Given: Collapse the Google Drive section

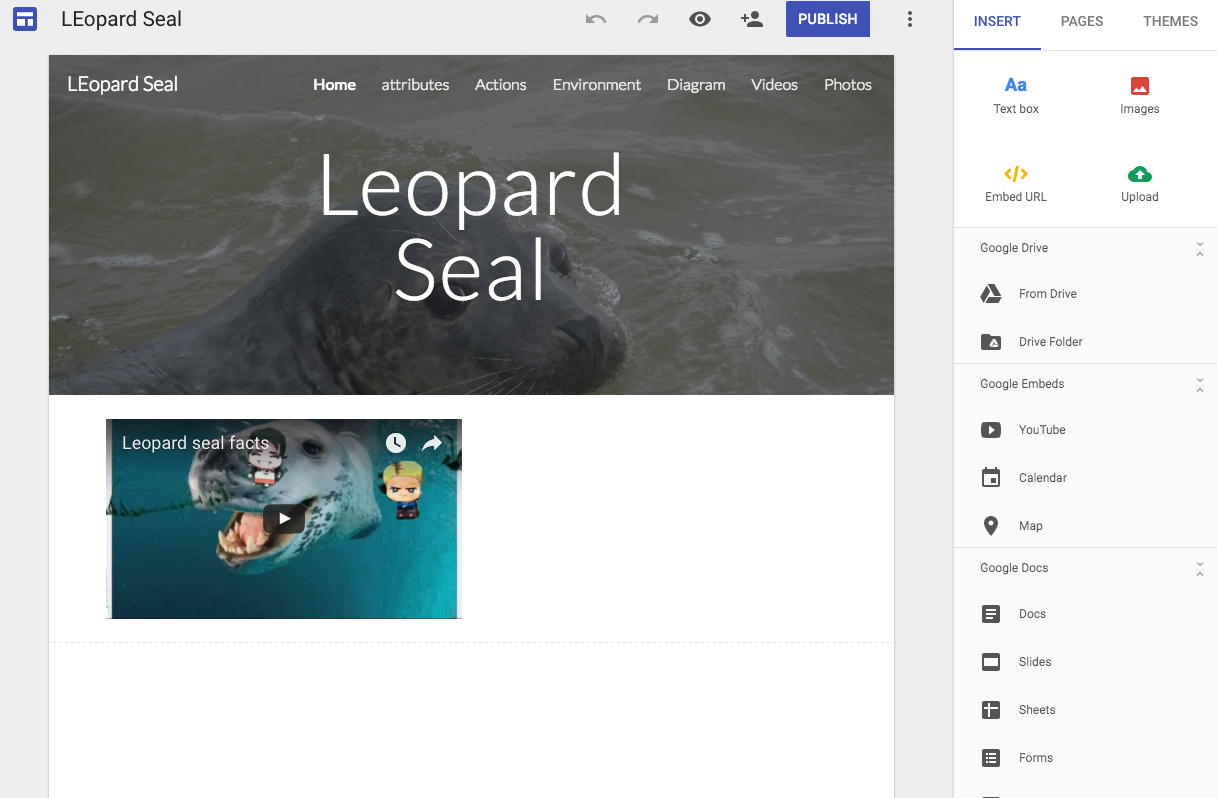Looking at the screenshot, I should (1199, 248).
